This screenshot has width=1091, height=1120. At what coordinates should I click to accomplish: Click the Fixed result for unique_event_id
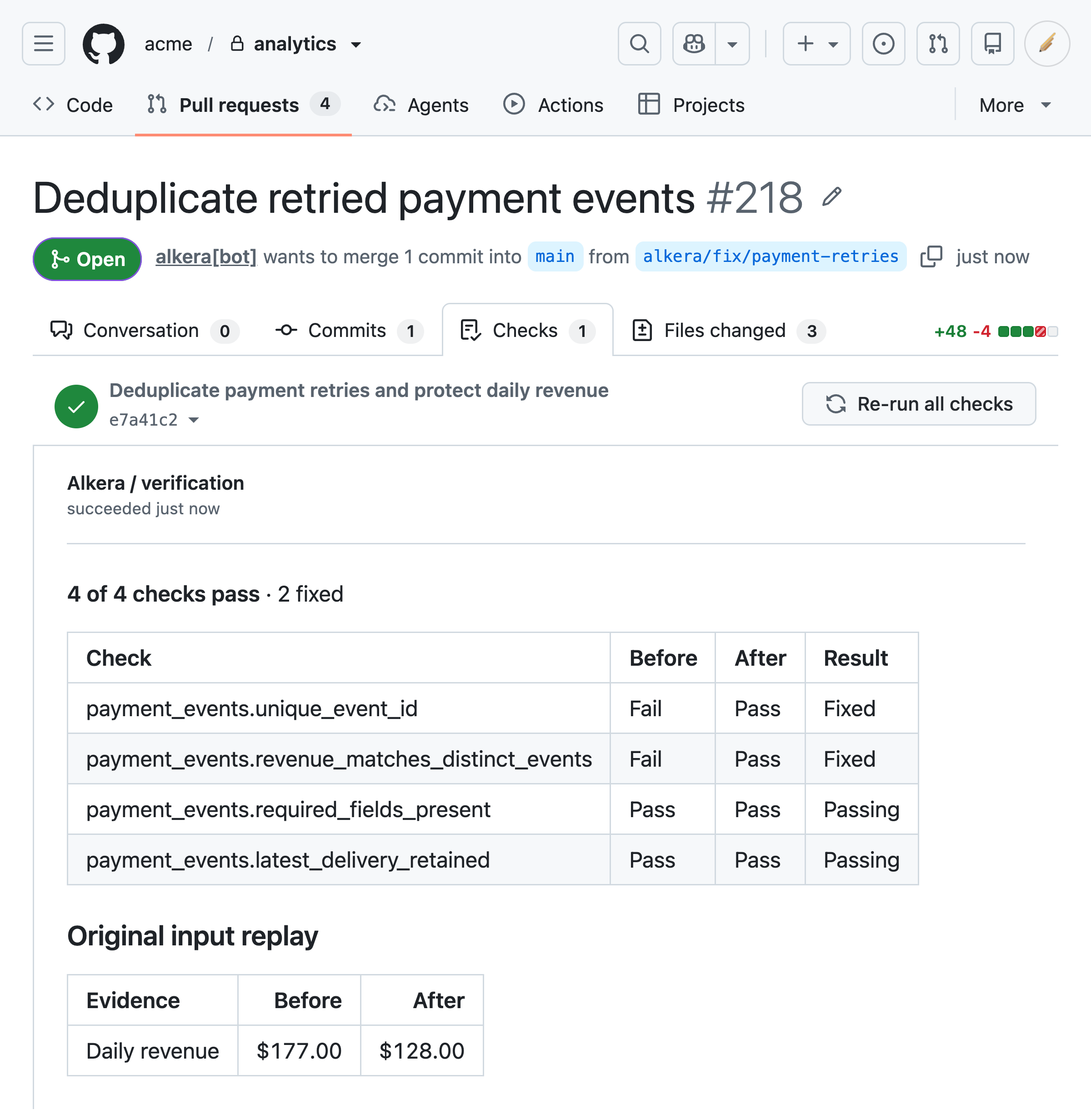coord(849,708)
